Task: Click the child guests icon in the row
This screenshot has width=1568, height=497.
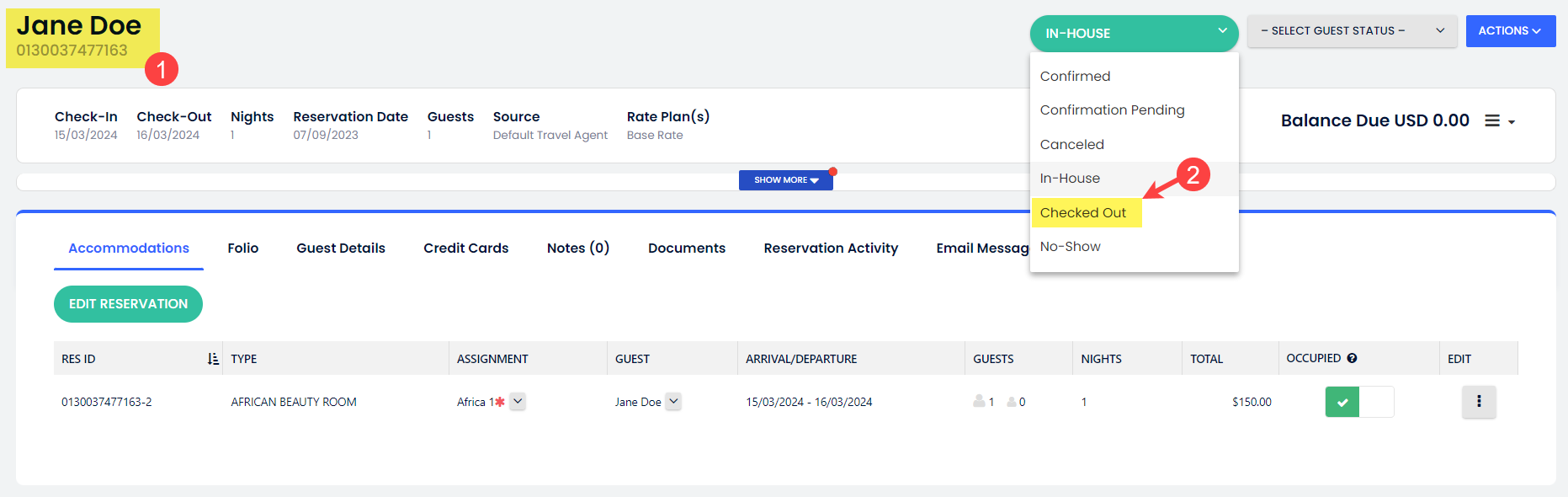Action: (1011, 402)
